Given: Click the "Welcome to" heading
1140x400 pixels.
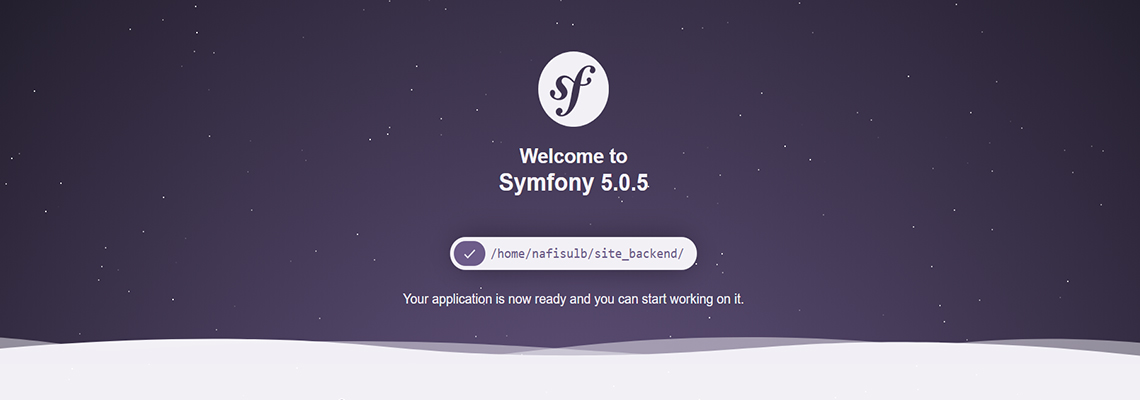Looking at the screenshot, I should (573, 156).
